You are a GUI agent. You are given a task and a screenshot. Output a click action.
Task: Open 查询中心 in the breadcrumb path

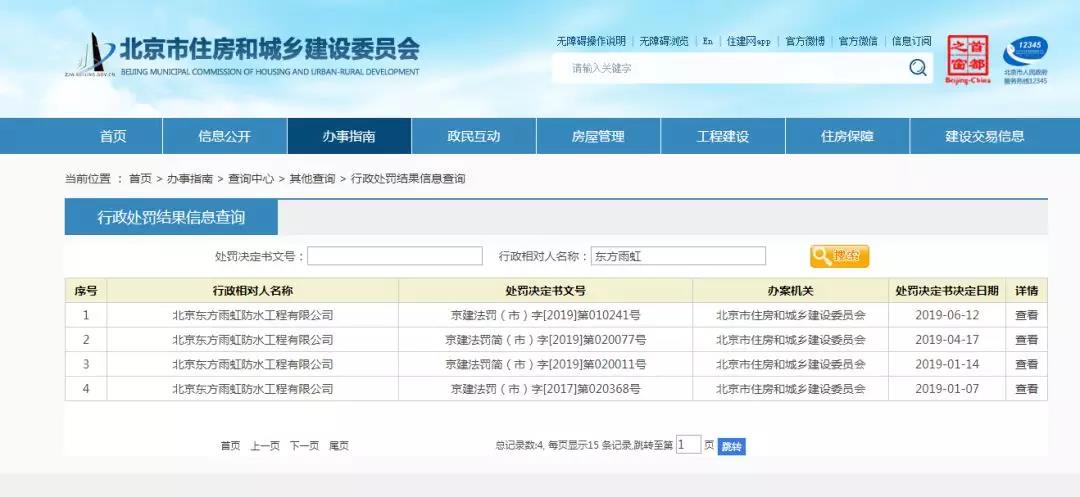coord(251,179)
